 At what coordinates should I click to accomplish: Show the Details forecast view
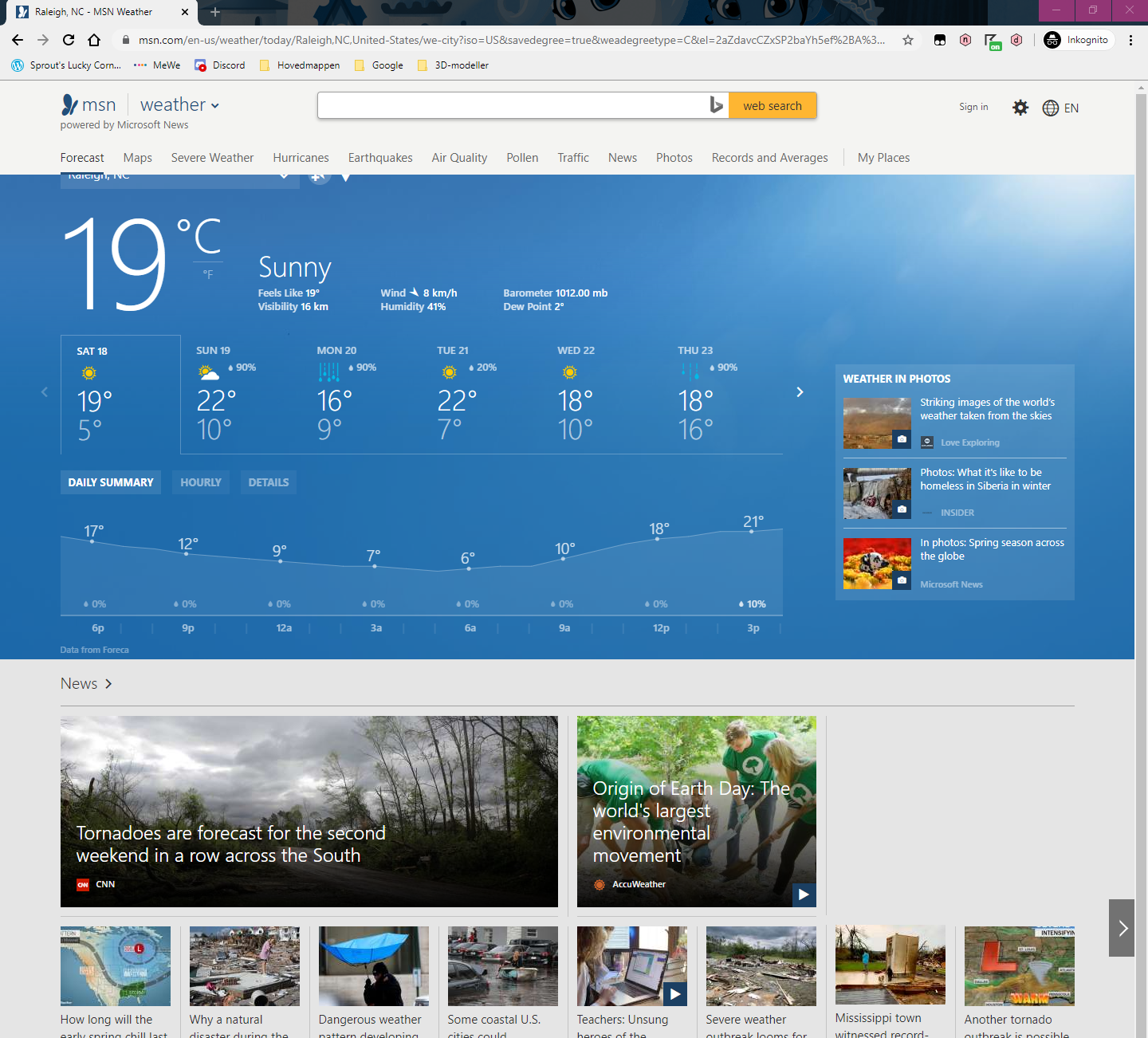[269, 482]
